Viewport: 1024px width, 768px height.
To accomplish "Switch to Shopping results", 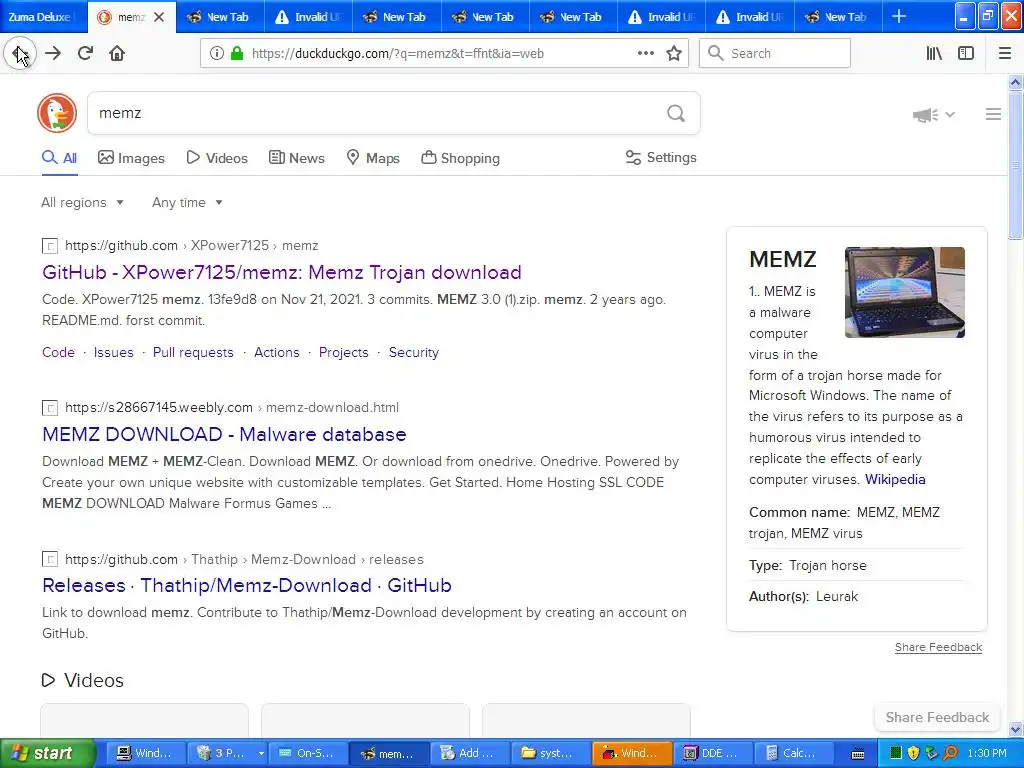I will [x=460, y=158].
